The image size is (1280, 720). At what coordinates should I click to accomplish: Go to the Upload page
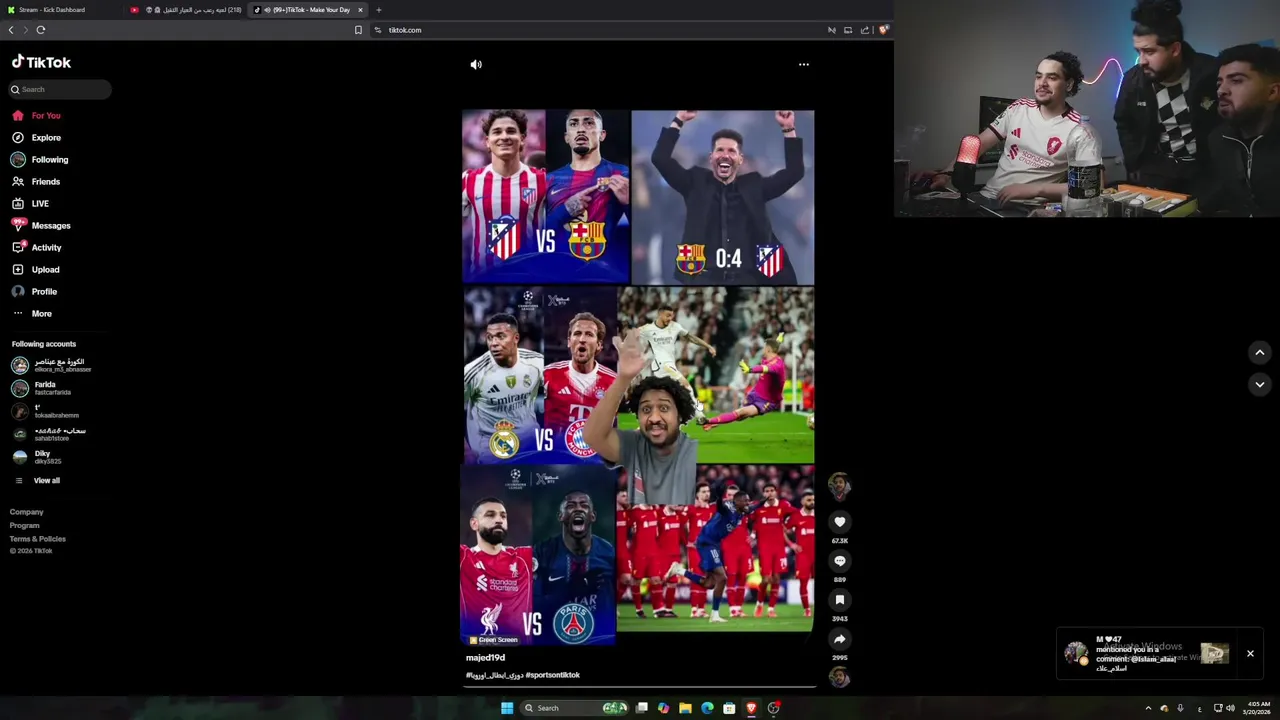click(35, 270)
